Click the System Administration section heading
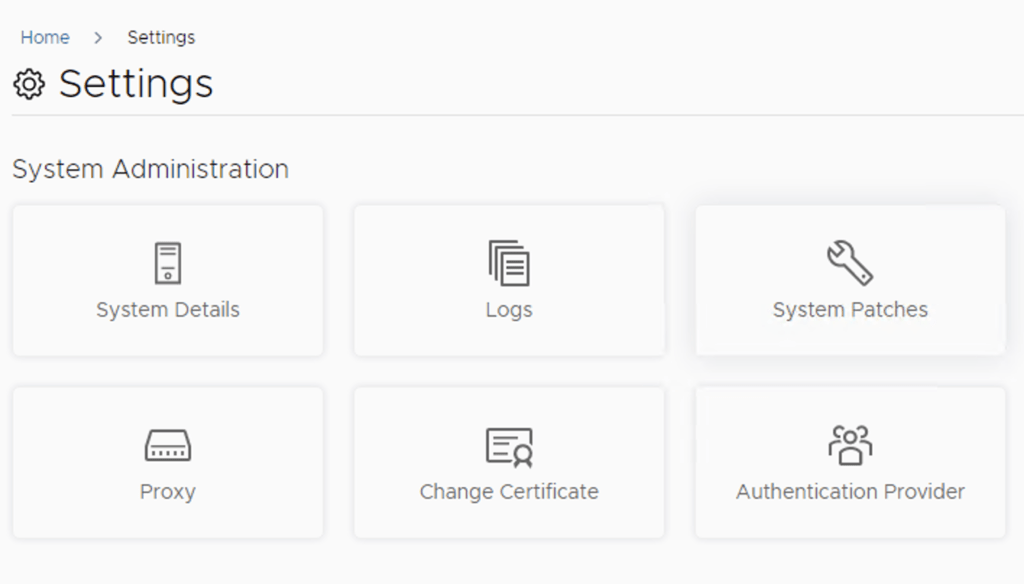This screenshot has height=584, width=1024. pos(150,169)
